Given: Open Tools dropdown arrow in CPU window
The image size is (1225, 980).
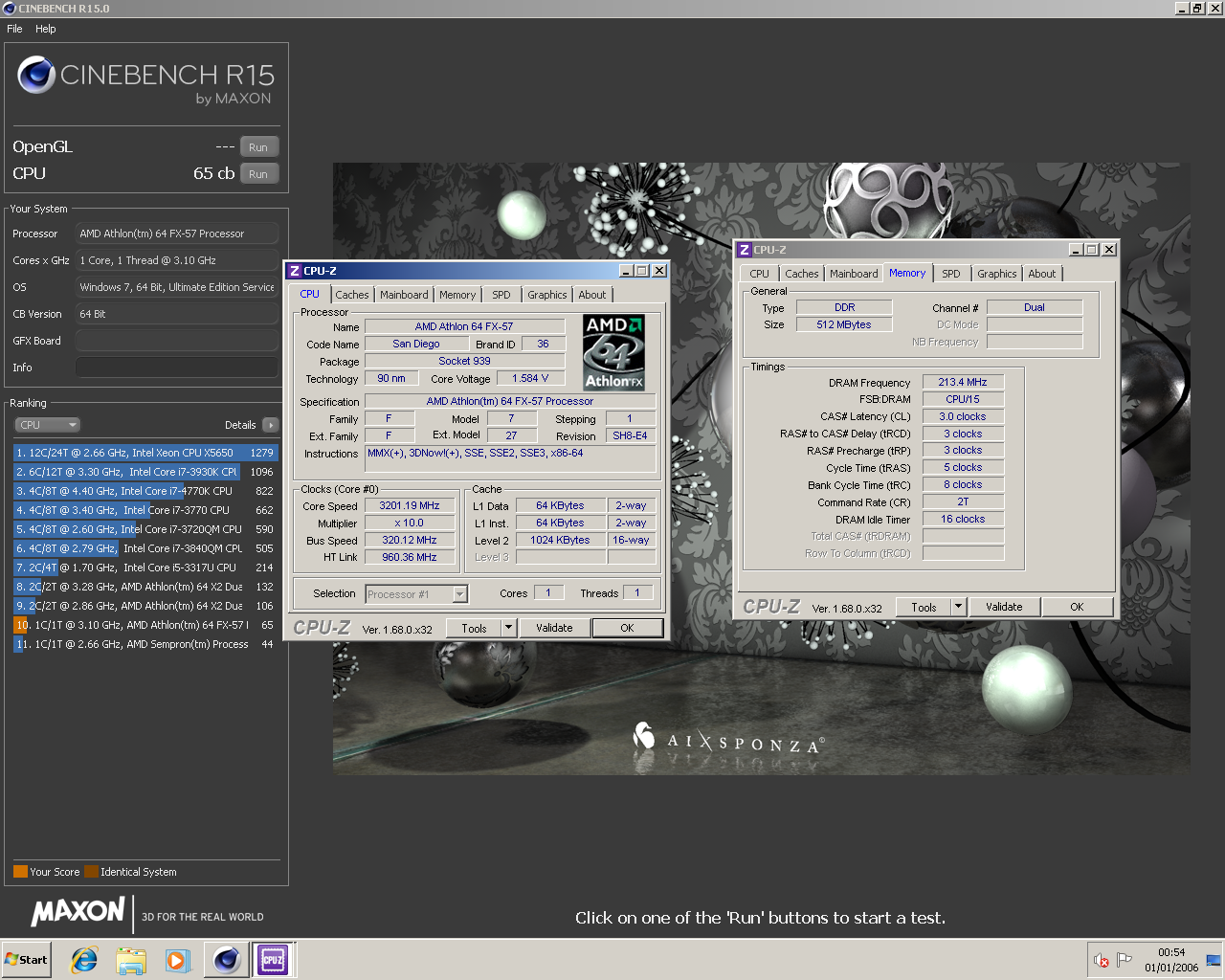Looking at the screenshot, I should (x=509, y=628).
